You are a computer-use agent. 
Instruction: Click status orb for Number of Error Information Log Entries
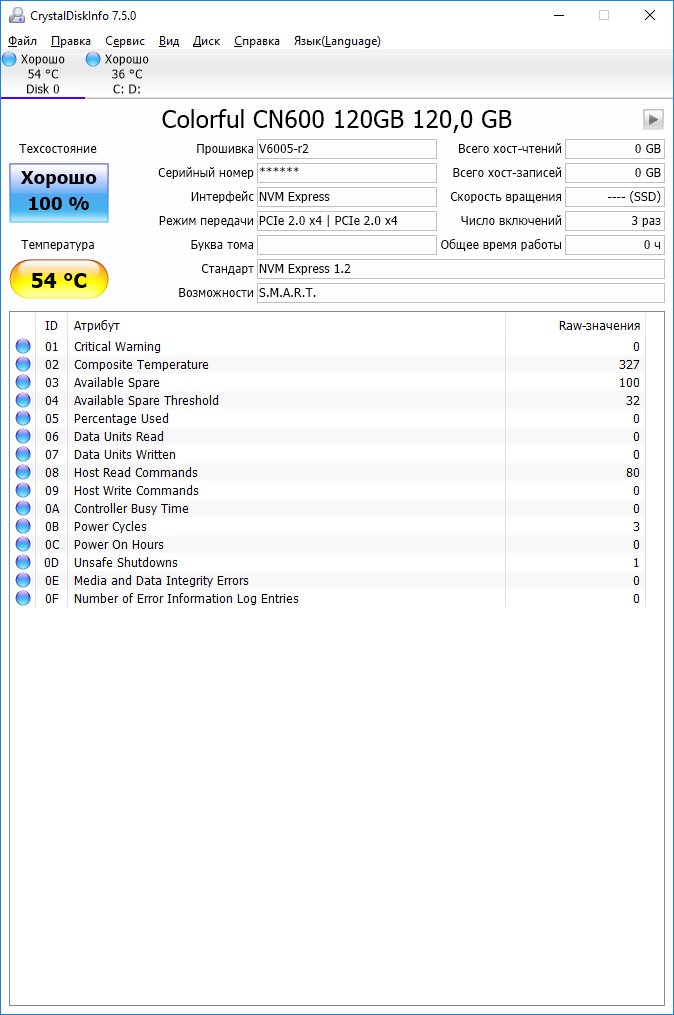[x=23, y=598]
